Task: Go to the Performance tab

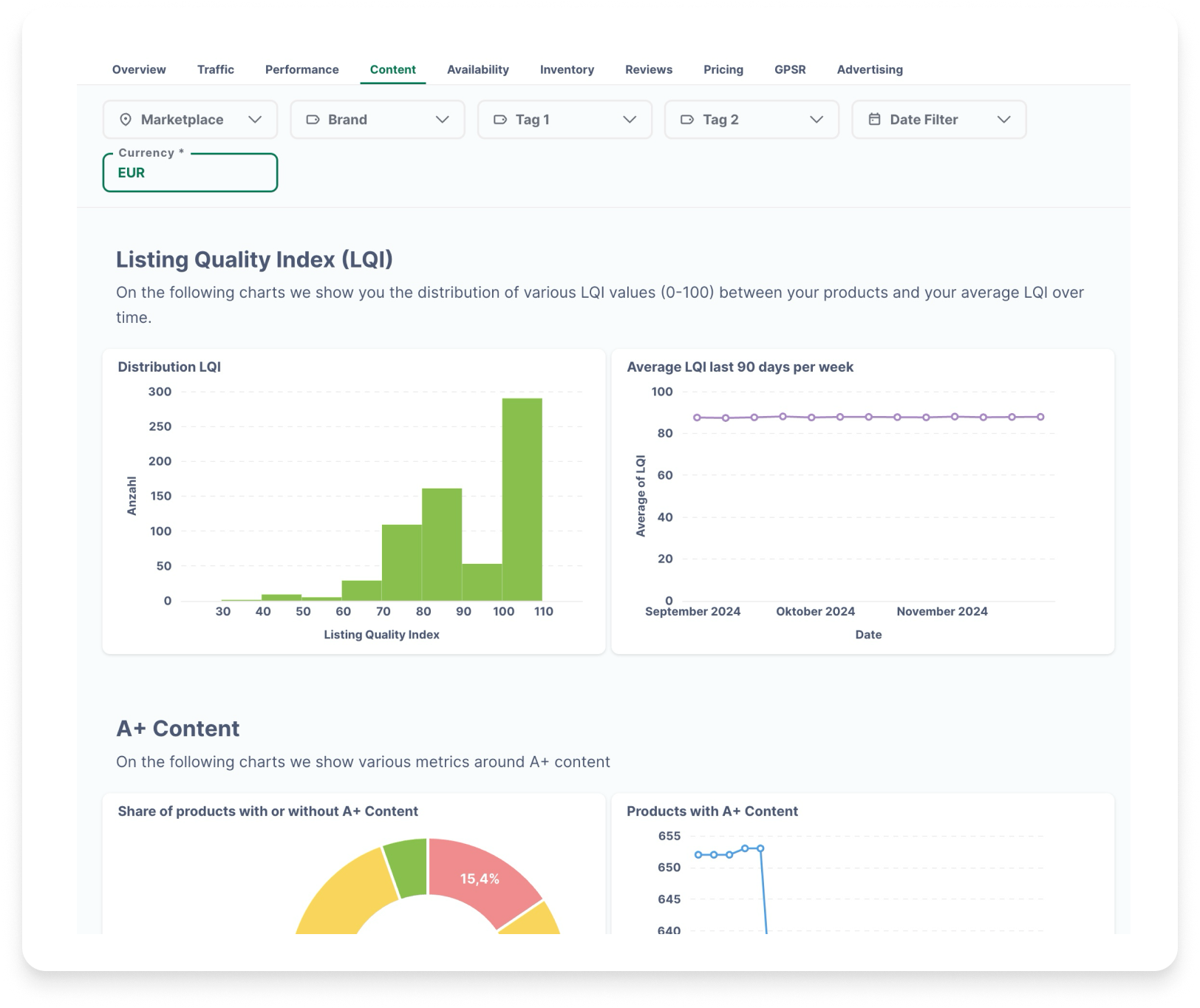Action: [302, 69]
